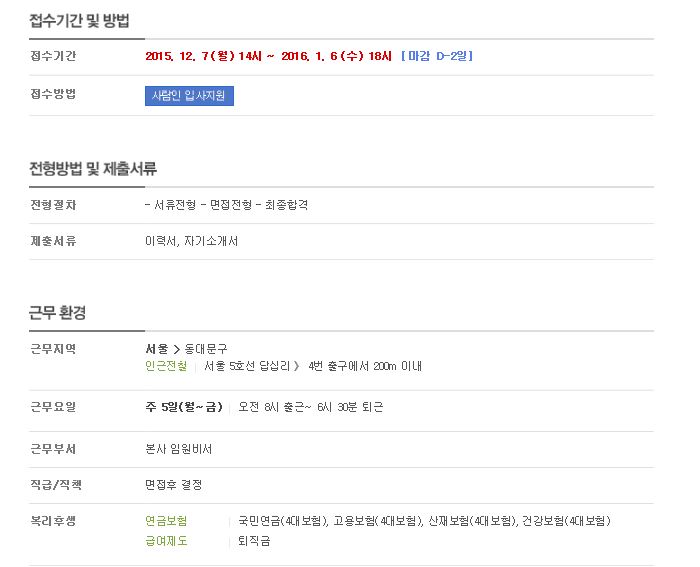Click the double chevron after 답십리
The width and height of the screenshot is (700, 567).
296,367
